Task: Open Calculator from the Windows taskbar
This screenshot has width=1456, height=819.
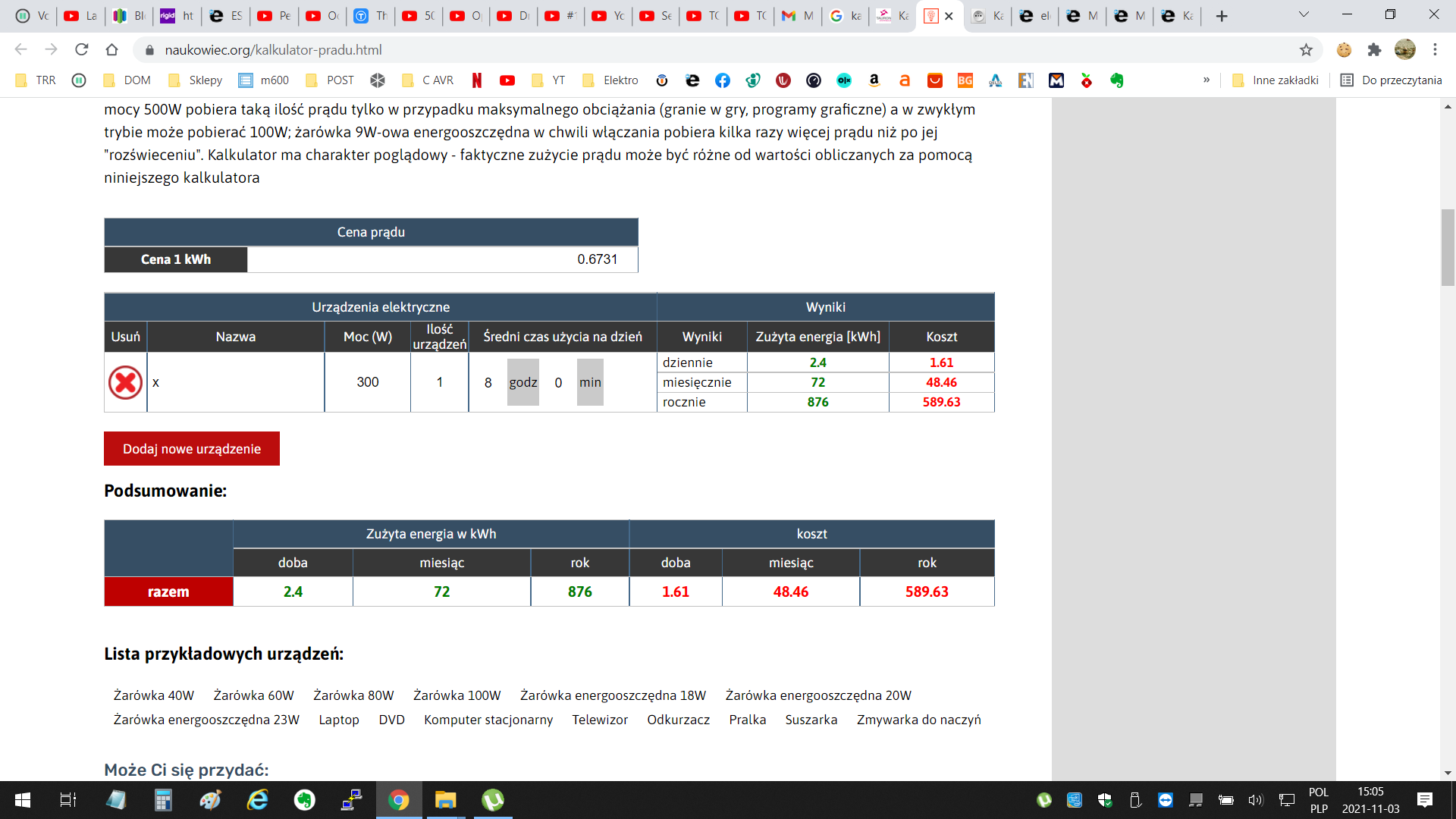Action: 163,800
